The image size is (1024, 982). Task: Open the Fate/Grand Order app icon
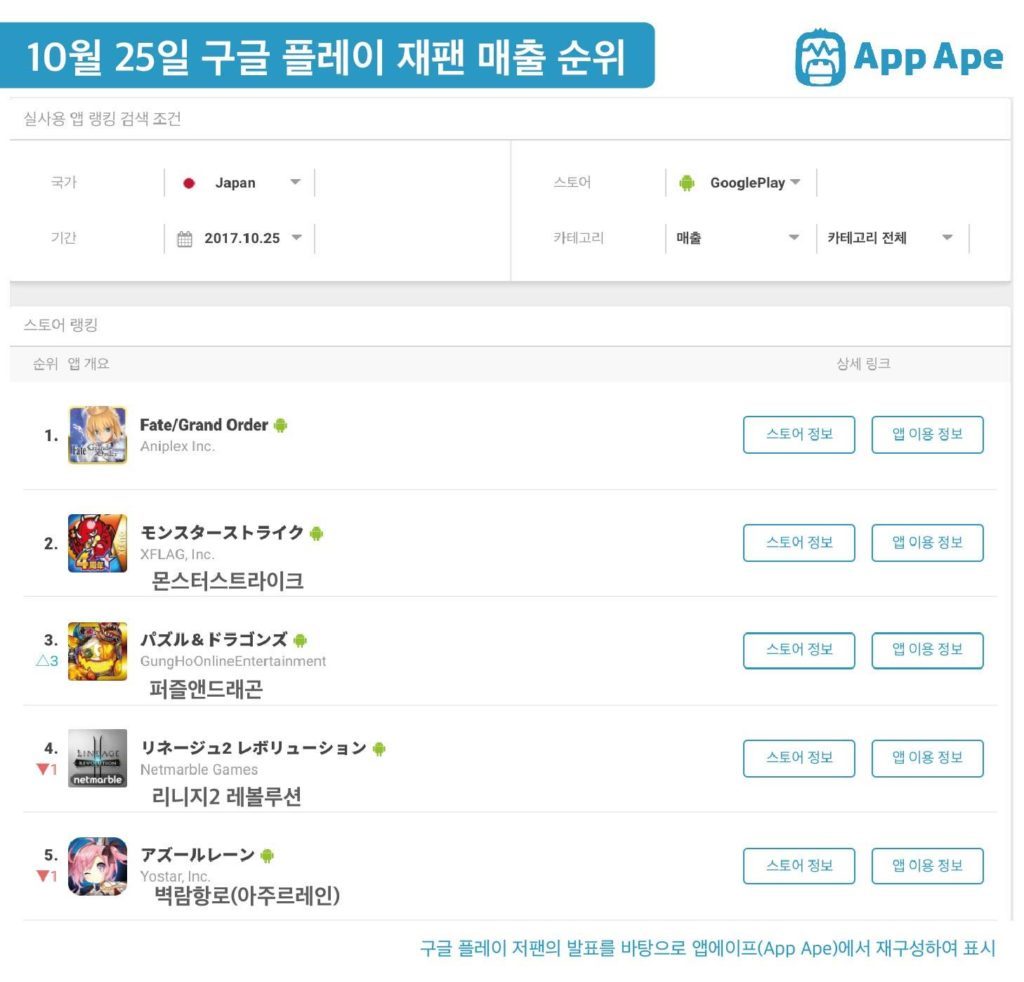click(x=97, y=436)
